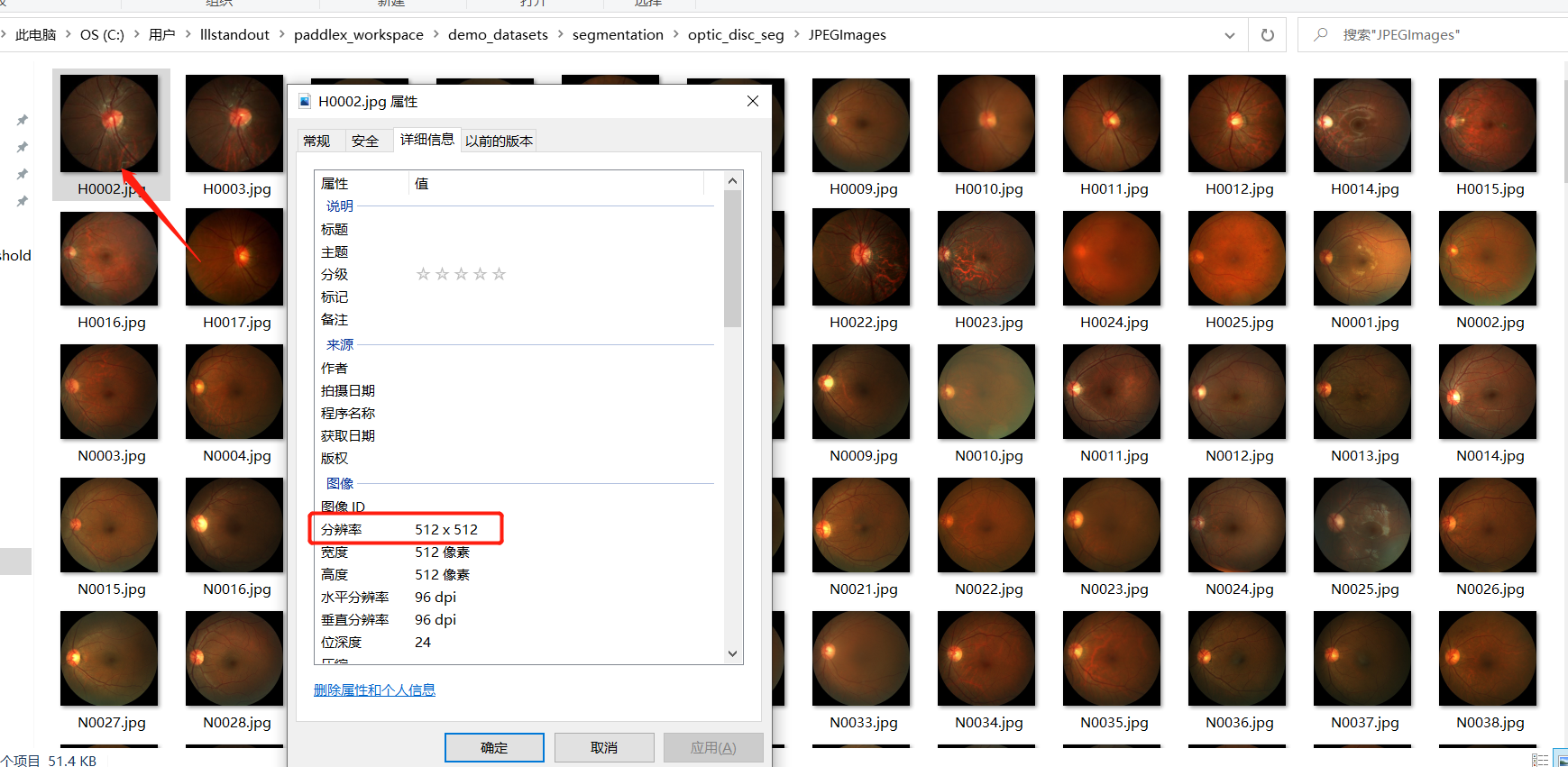Select the N0025.jpg thumbnail
Screen dimensions: 1568x767
coord(1362,525)
